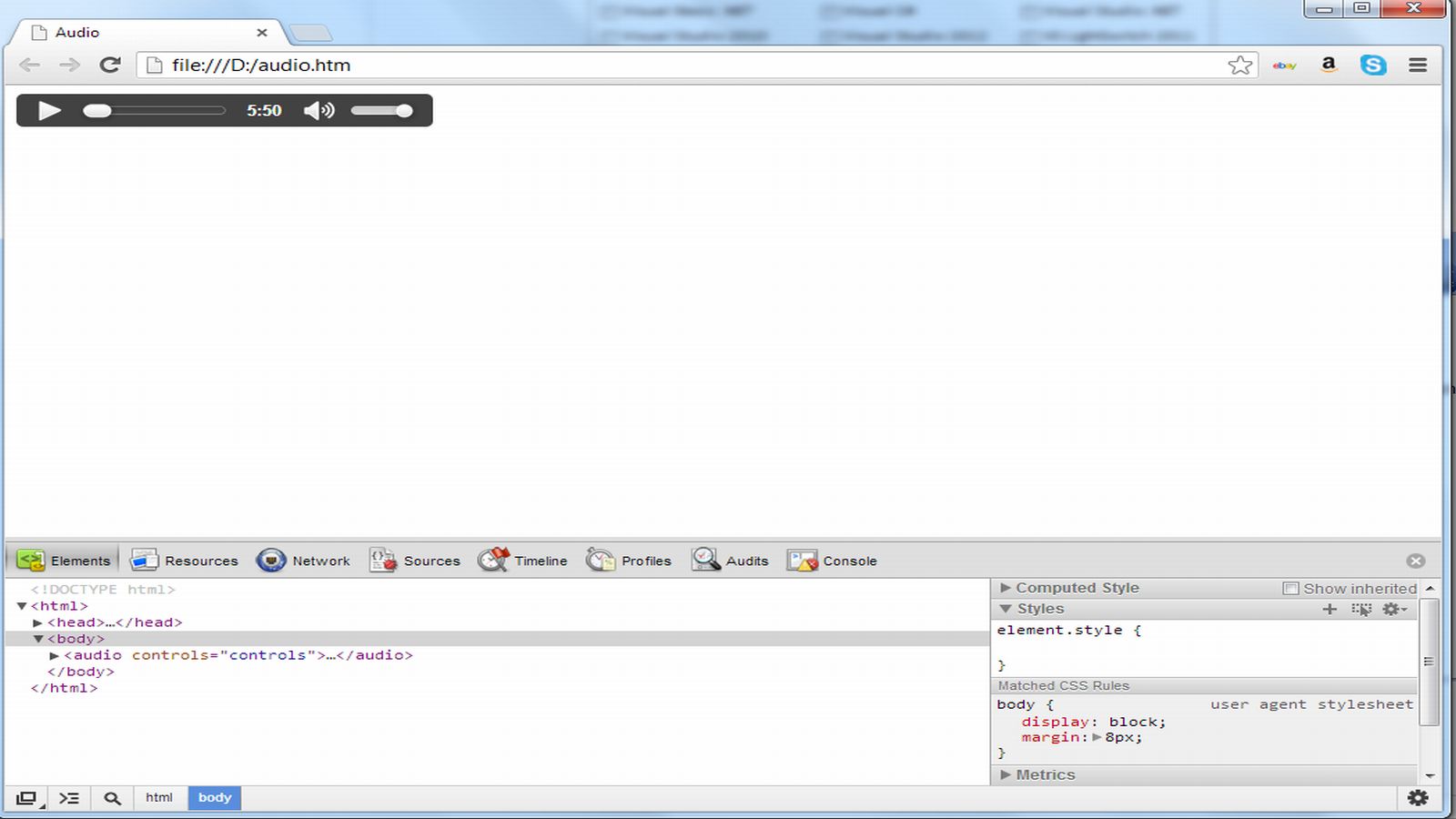Open the Styles settings gear dropdown
Image resolution: width=1456 pixels, height=819 pixels.
click(1394, 609)
